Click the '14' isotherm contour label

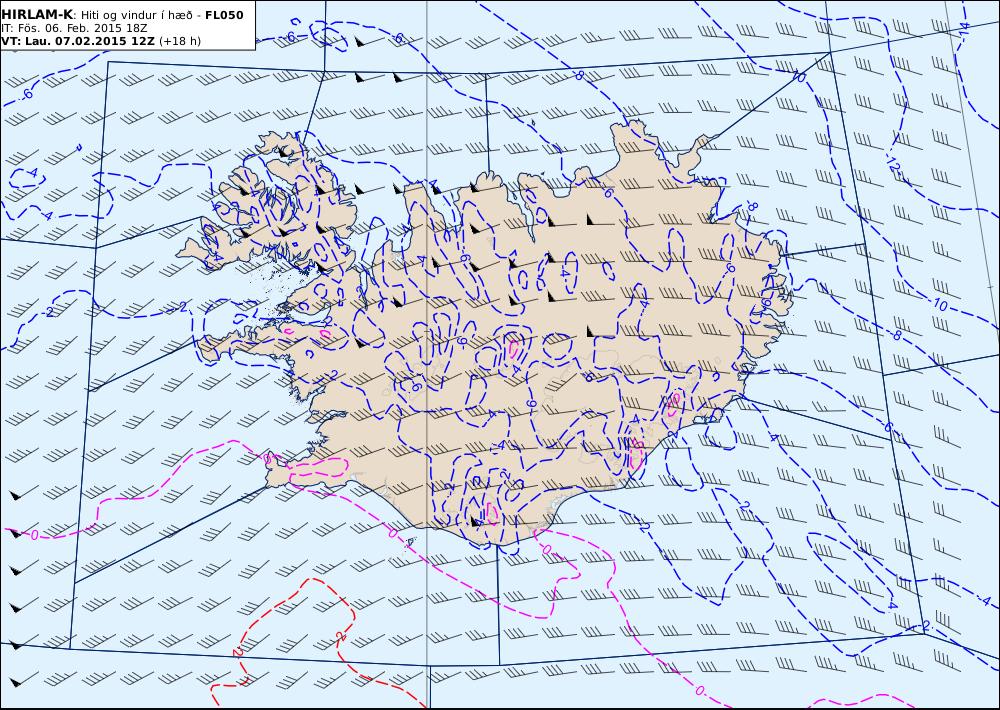click(963, 29)
